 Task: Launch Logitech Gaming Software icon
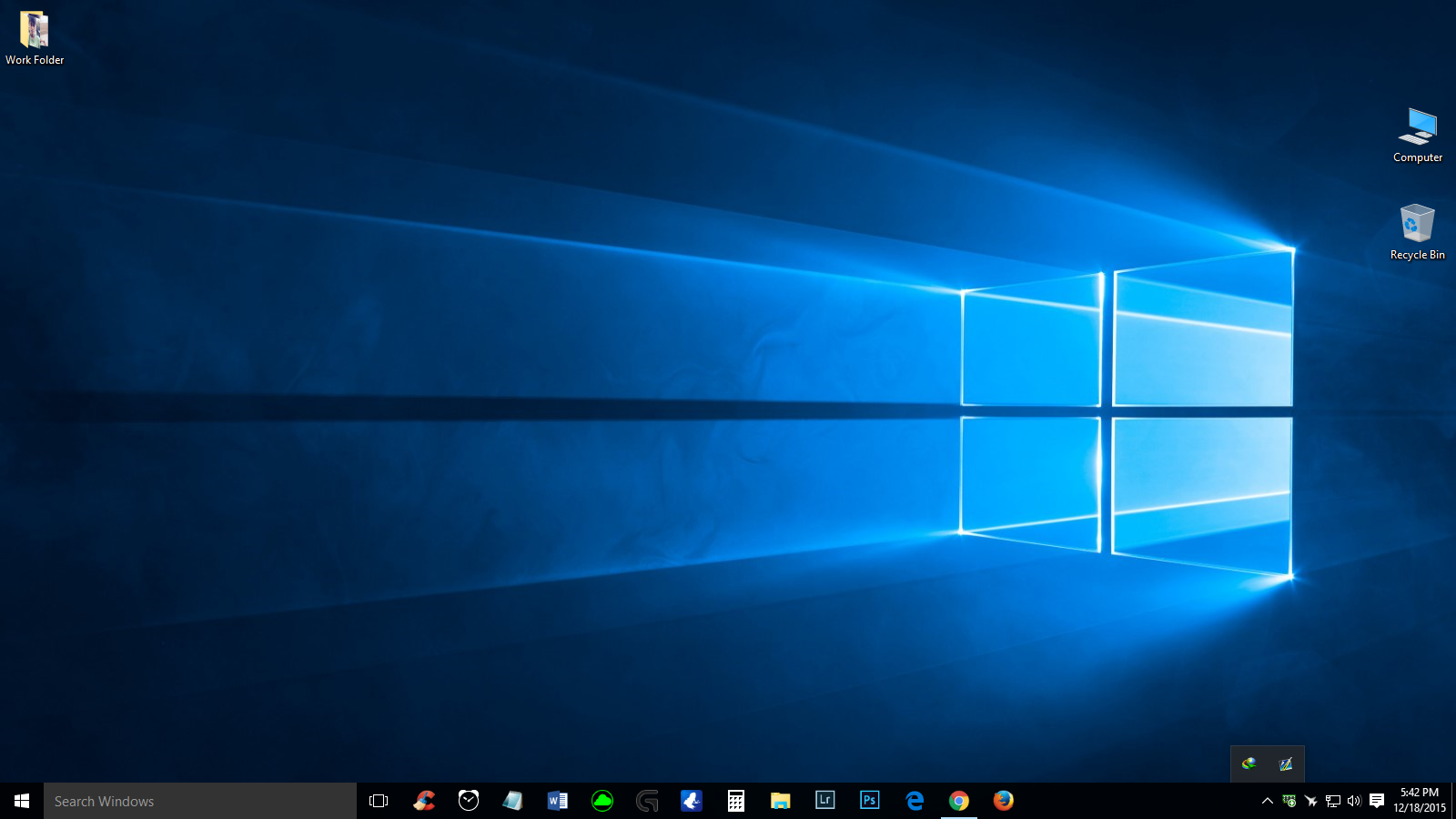point(647,801)
